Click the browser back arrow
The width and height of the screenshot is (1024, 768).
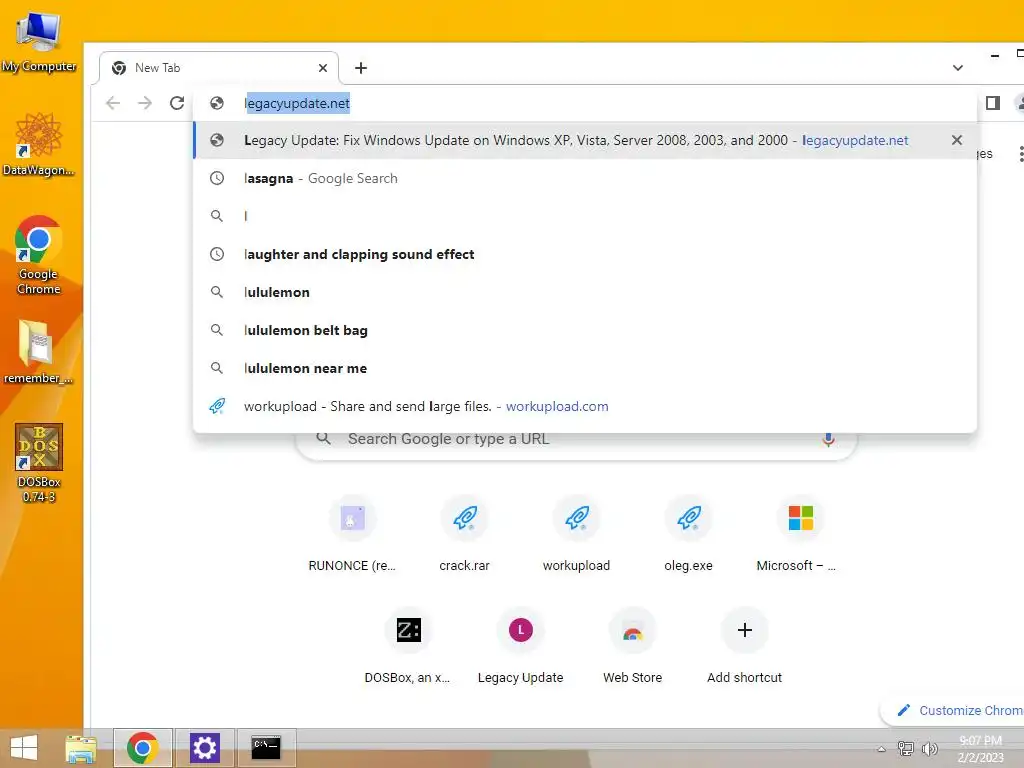click(113, 103)
